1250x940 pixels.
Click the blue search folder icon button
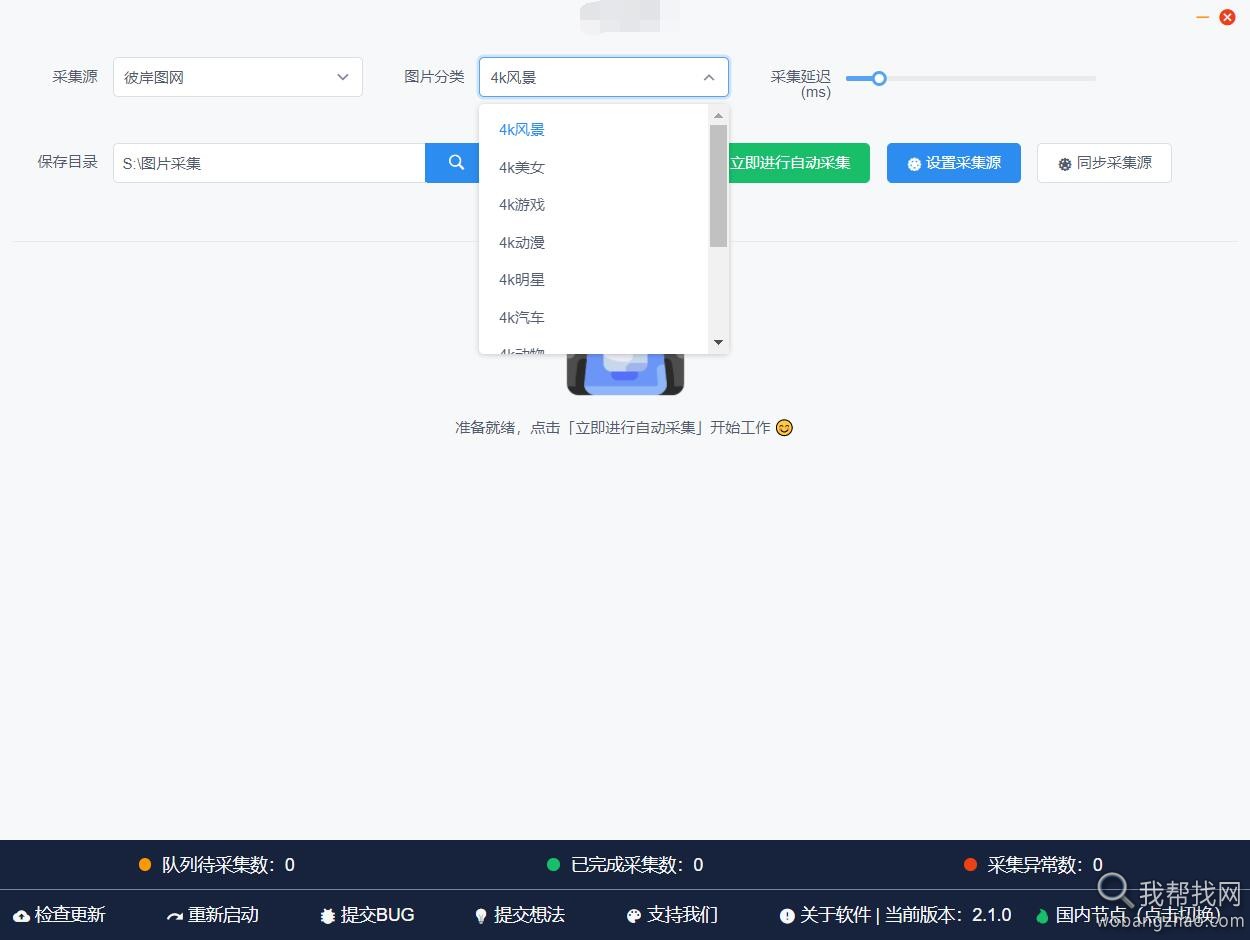click(452, 163)
